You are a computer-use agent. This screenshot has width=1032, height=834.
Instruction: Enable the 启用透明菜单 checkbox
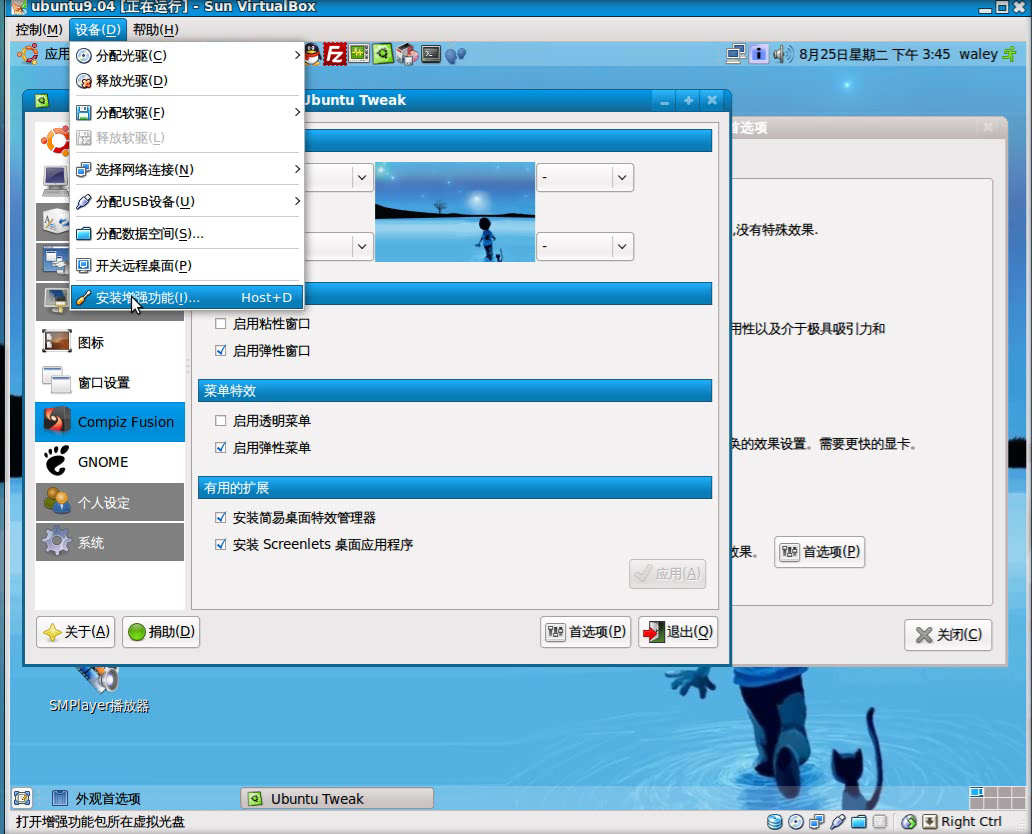(220, 421)
